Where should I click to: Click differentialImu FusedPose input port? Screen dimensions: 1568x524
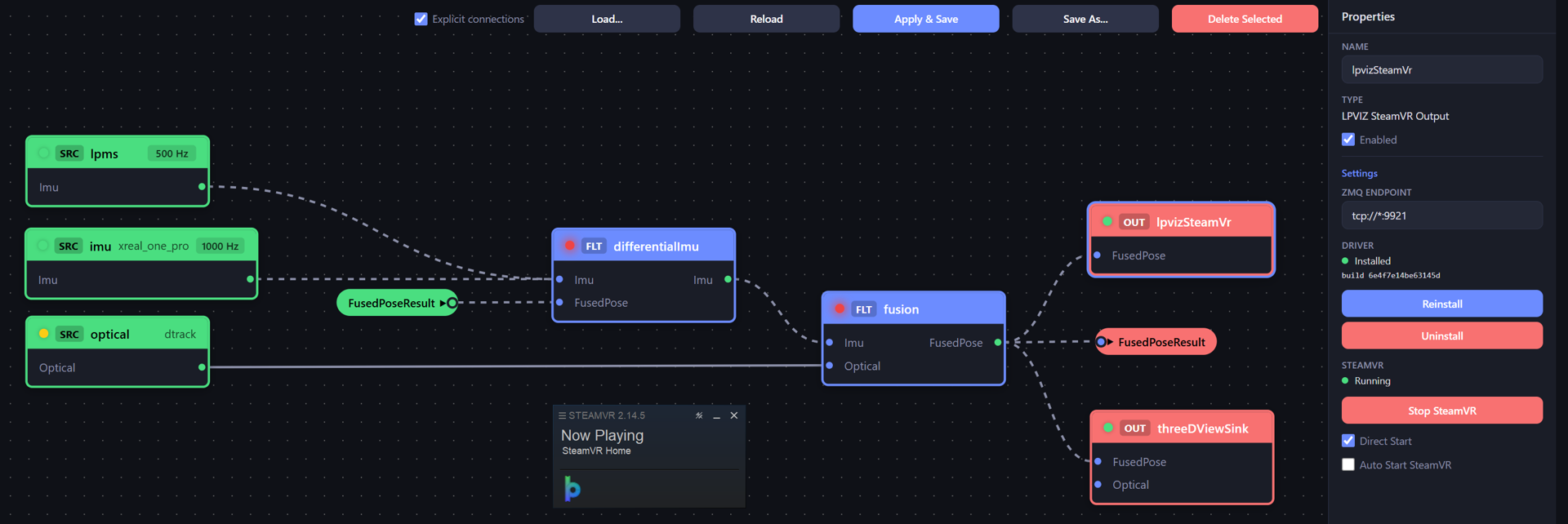tap(559, 302)
